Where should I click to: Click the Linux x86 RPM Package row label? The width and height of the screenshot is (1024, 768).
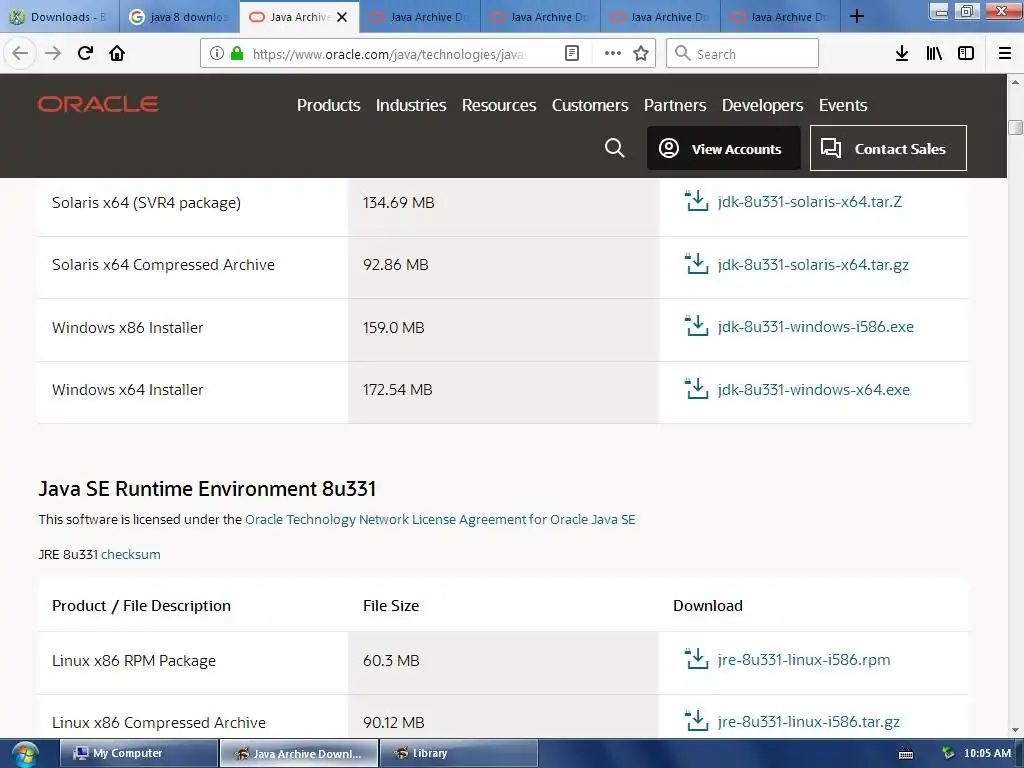134,661
